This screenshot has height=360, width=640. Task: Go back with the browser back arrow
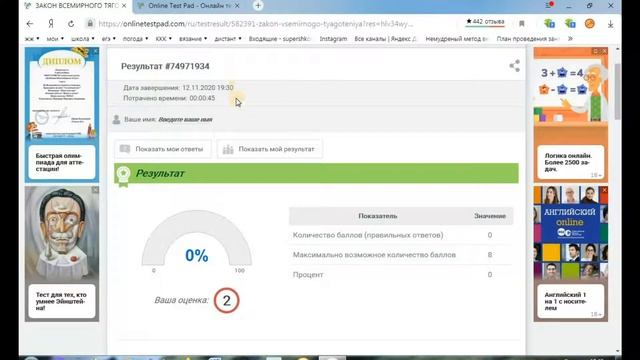pos(30,24)
